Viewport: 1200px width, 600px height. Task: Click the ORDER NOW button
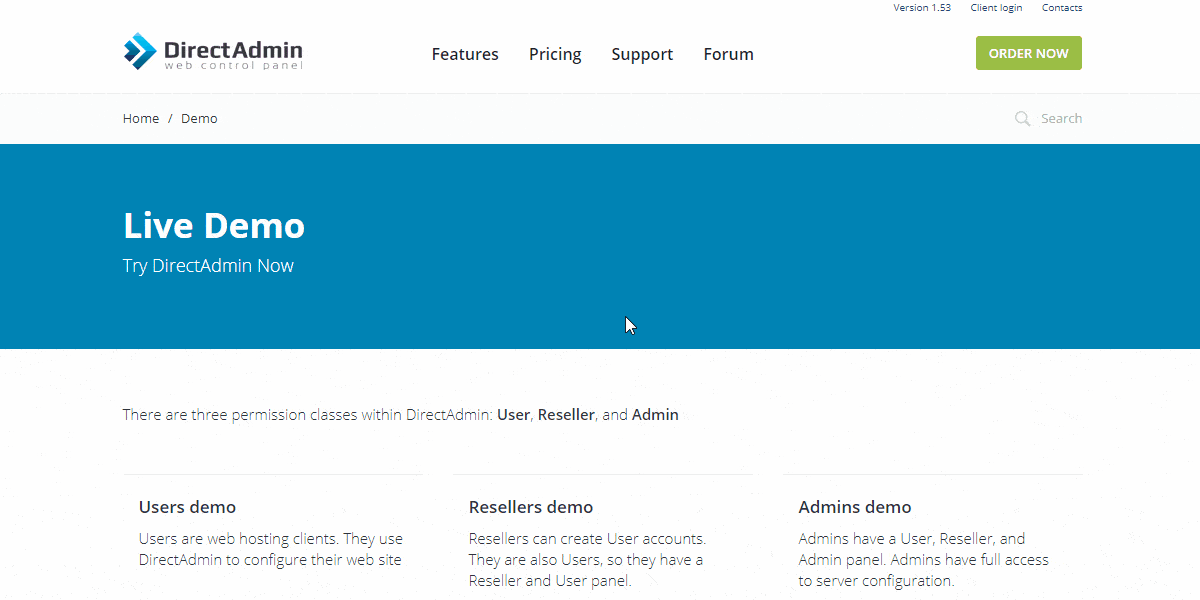click(x=1029, y=53)
